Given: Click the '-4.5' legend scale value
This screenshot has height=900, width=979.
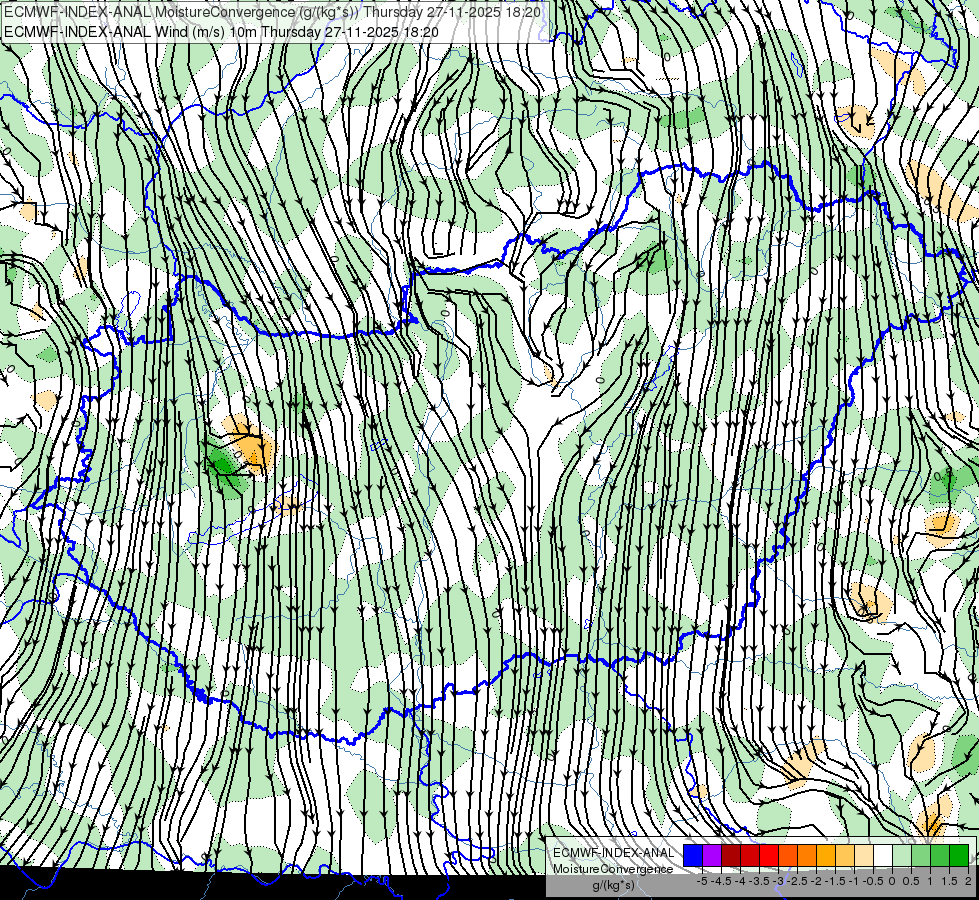Looking at the screenshot, I should pyautogui.click(x=721, y=881).
